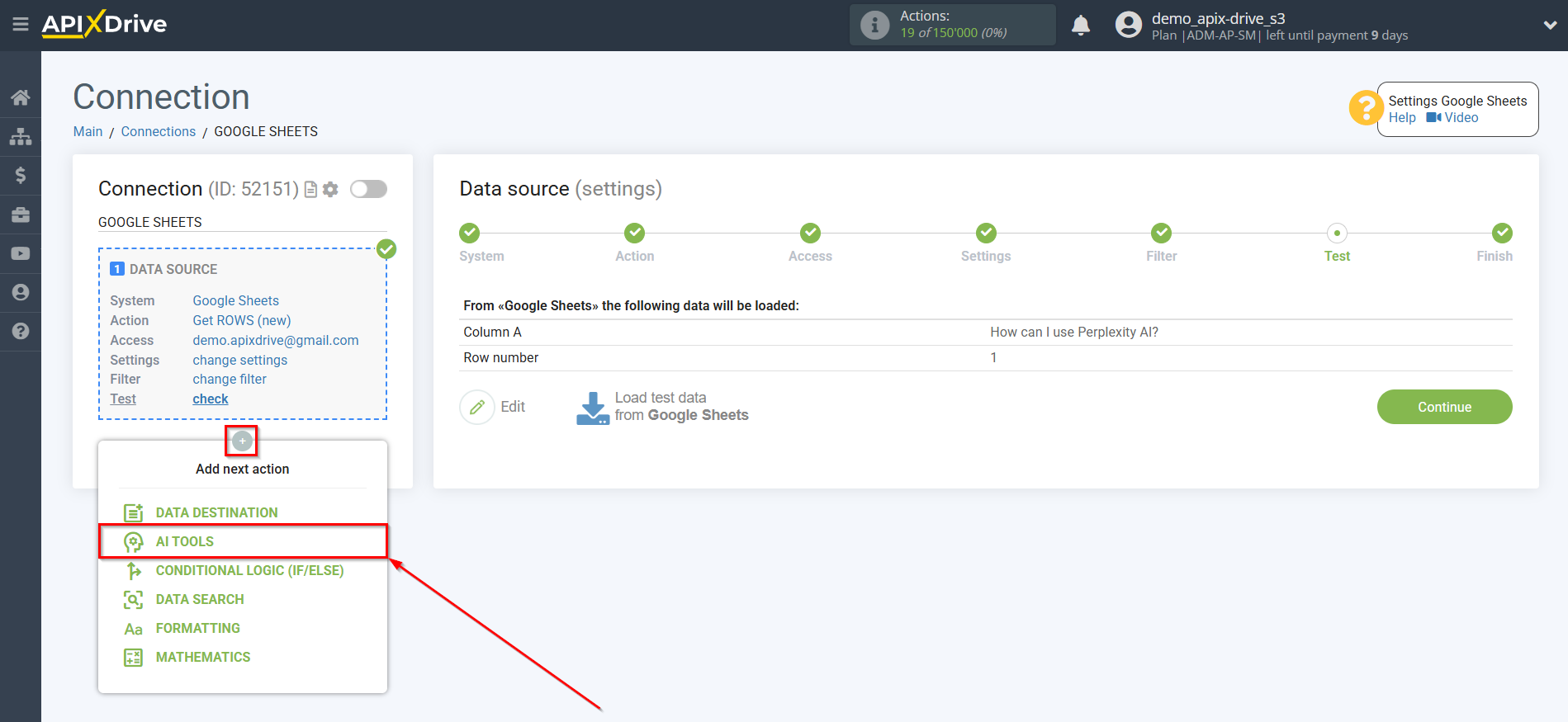Open the billing dollar sidebar icon
1568x722 pixels.
(x=21, y=175)
